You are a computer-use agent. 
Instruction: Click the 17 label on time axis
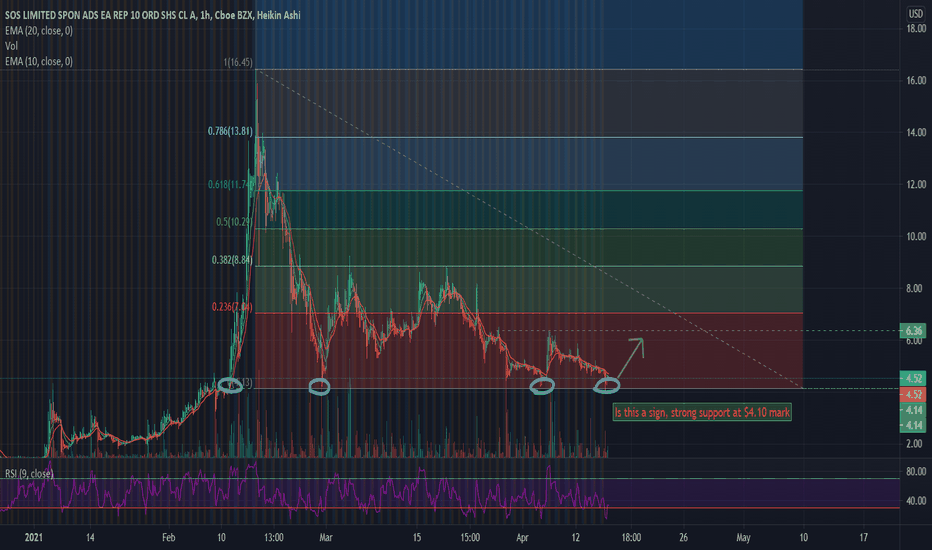[864, 538]
